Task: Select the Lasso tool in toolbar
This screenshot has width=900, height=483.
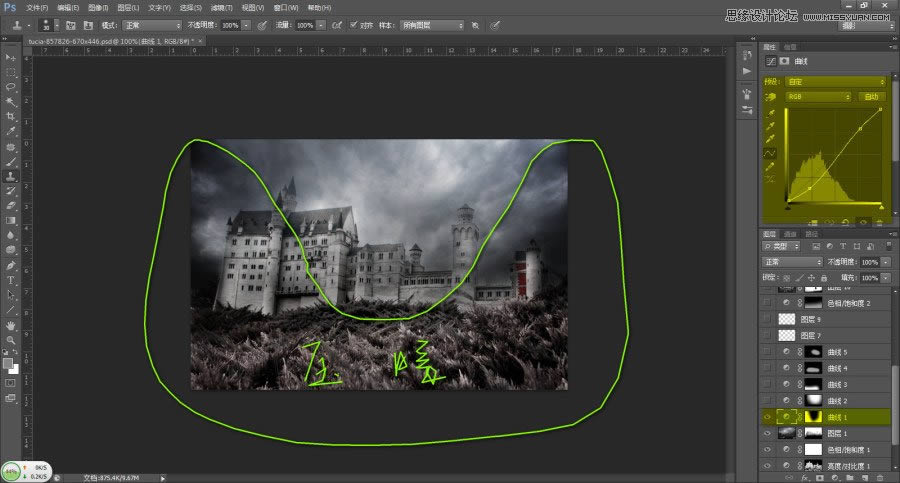Action: click(11, 87)
